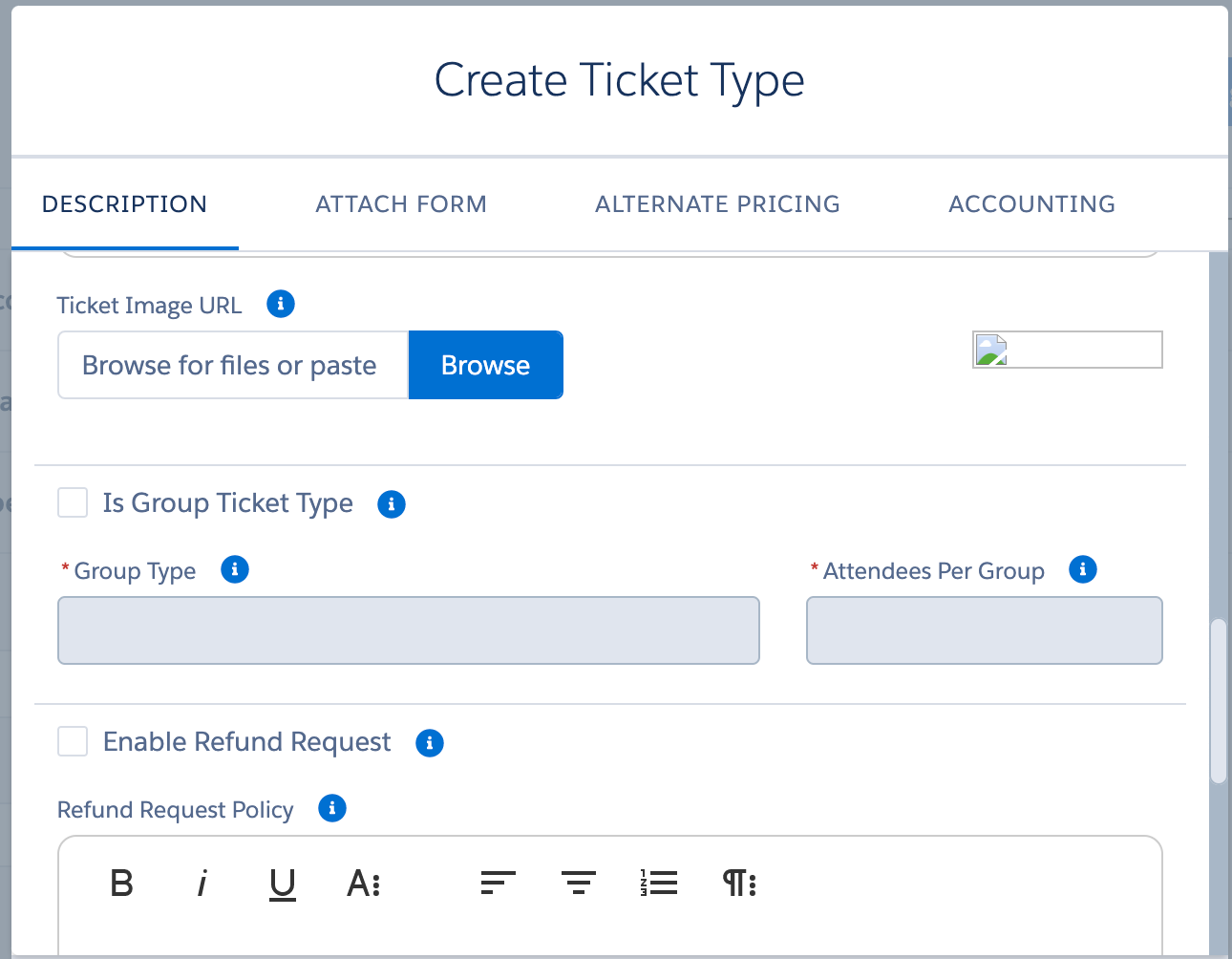Switch to the Description tab

click(x=125, y=203)
